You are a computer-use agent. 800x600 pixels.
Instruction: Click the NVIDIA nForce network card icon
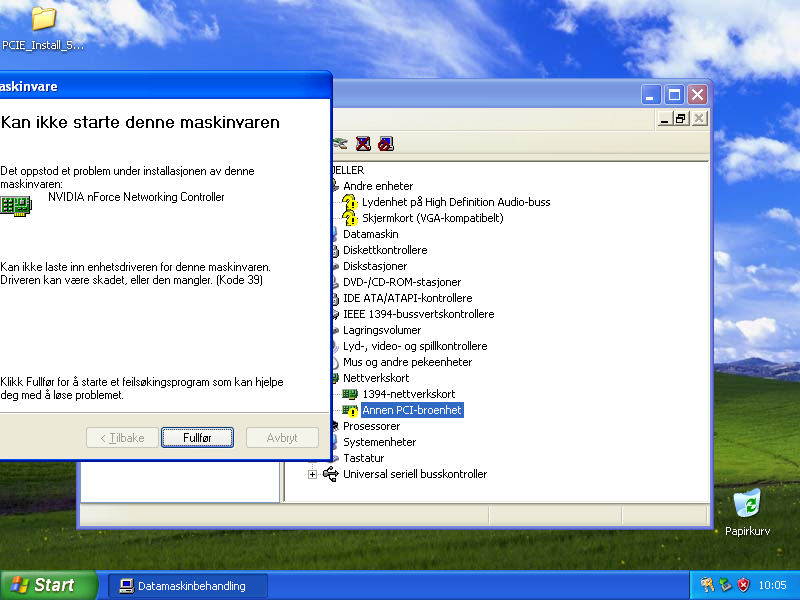click(16, 206)
